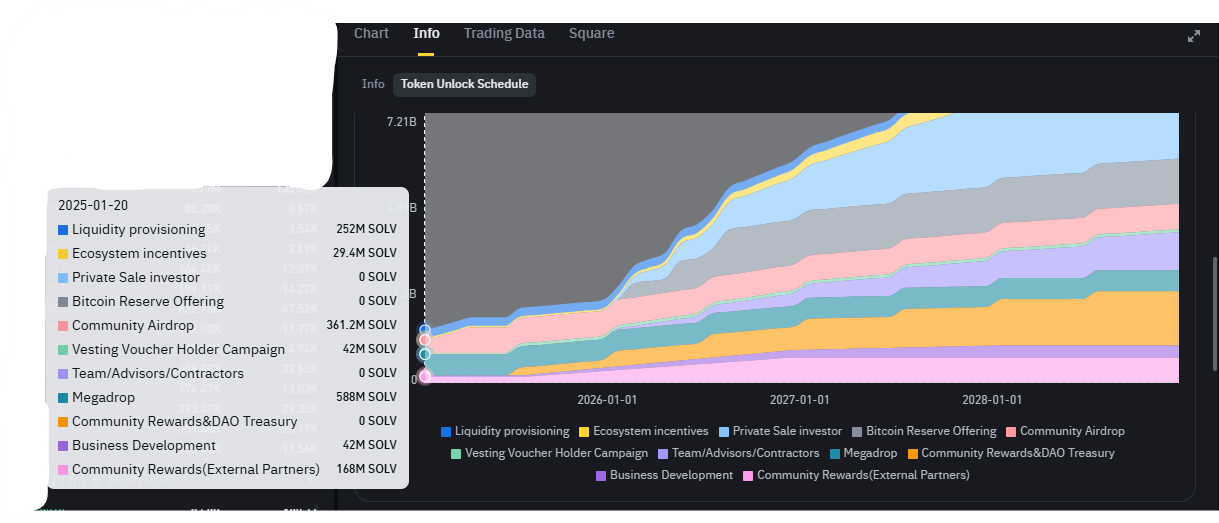Hide the Private Sale investor series
This screenshot has height=523, width=1219.
[x=780, y=431]
